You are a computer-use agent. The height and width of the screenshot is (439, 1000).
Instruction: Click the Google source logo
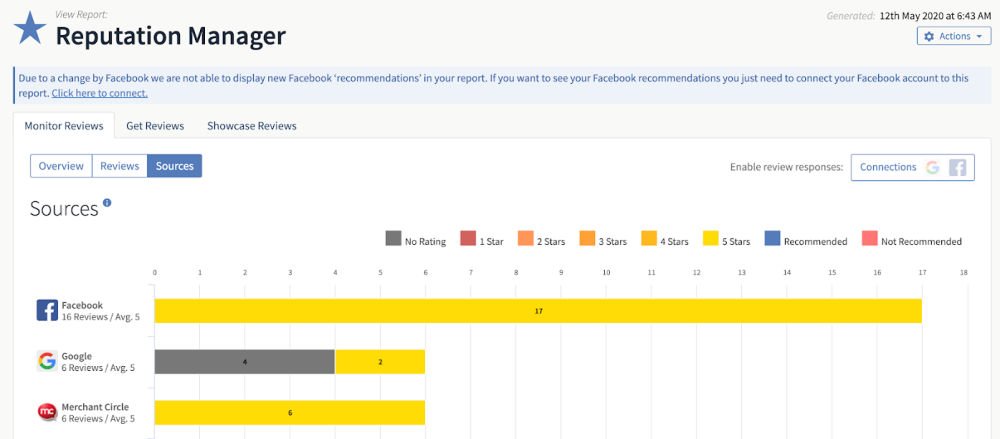tap(47, 361)
